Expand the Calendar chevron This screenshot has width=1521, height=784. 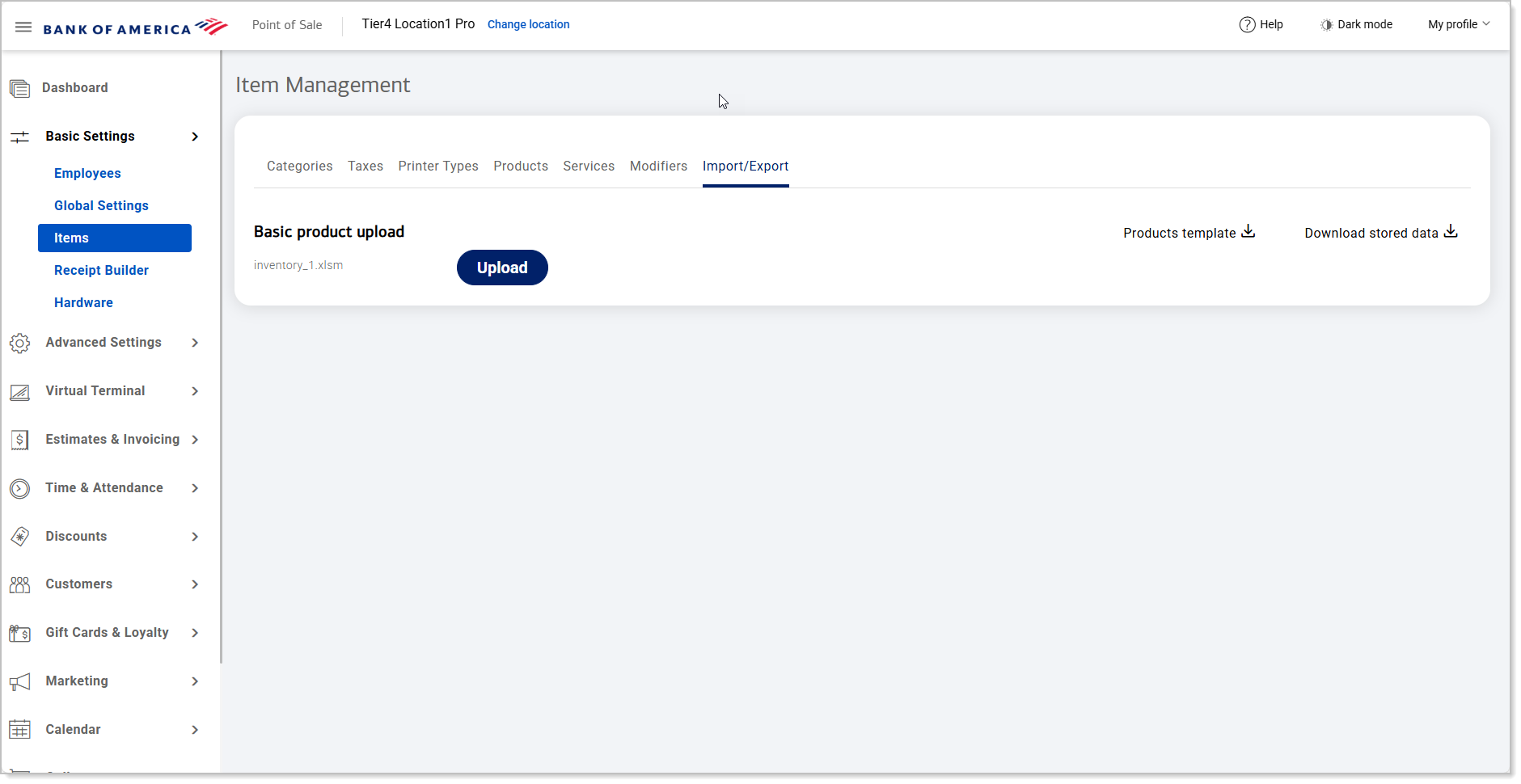[195, 730]
